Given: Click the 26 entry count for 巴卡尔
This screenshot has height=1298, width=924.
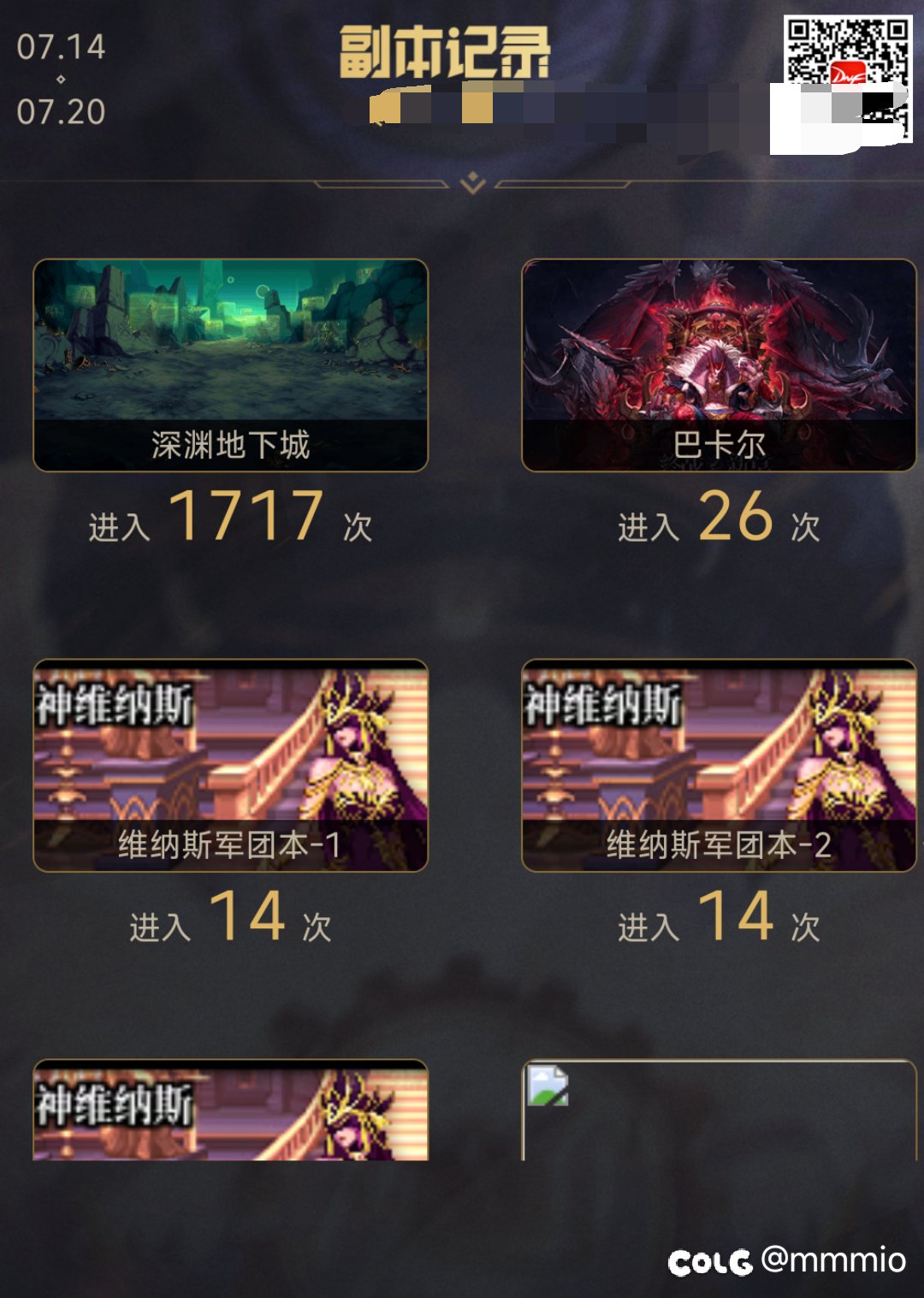Looking at the screenshot, I should pyautogui.click(x=736, y=515).
